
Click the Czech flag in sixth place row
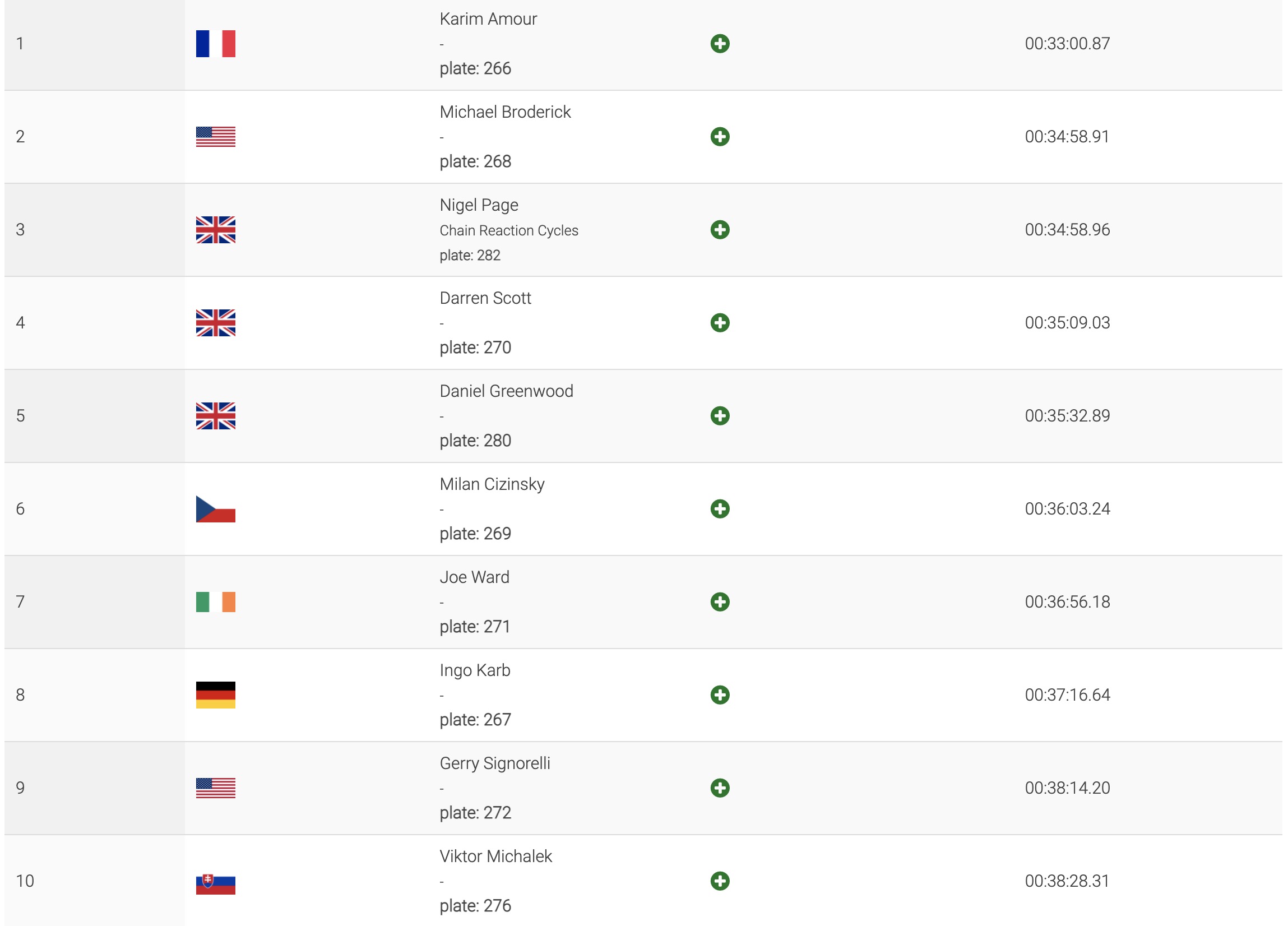215,509
